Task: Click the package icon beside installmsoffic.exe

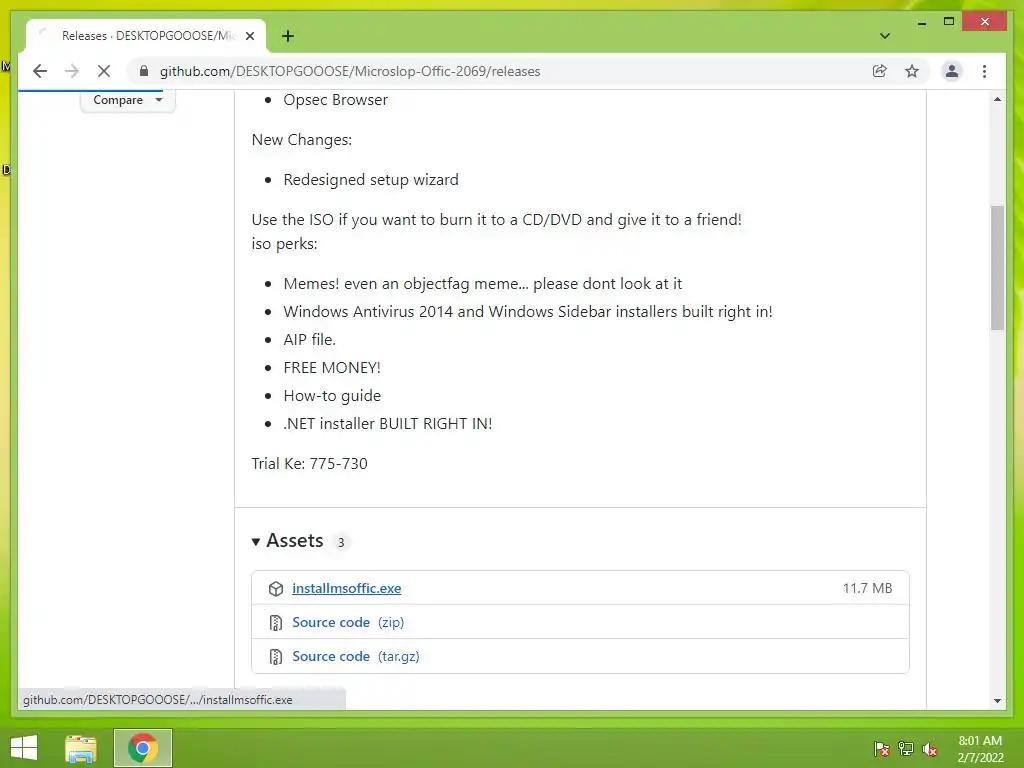Action: 276,588
